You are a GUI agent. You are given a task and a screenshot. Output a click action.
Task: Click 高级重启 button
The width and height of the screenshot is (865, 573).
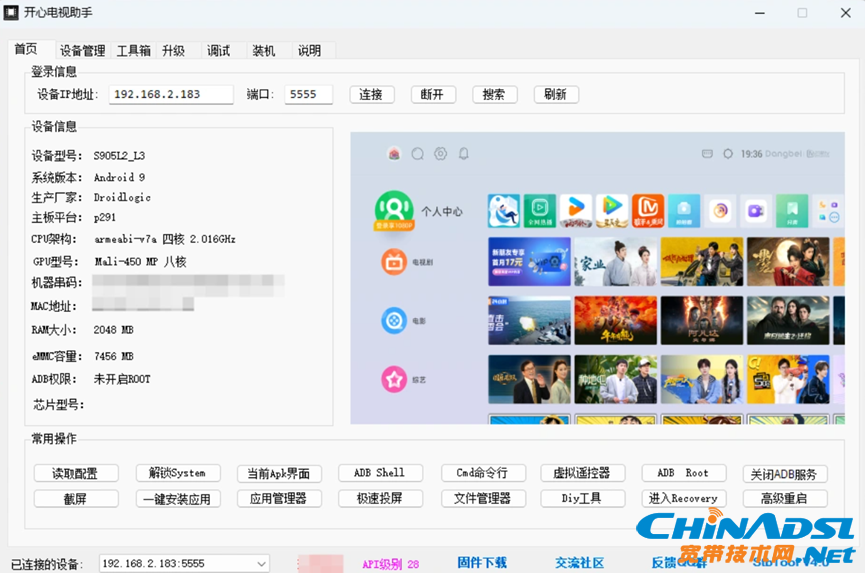(x=785, y=499)
